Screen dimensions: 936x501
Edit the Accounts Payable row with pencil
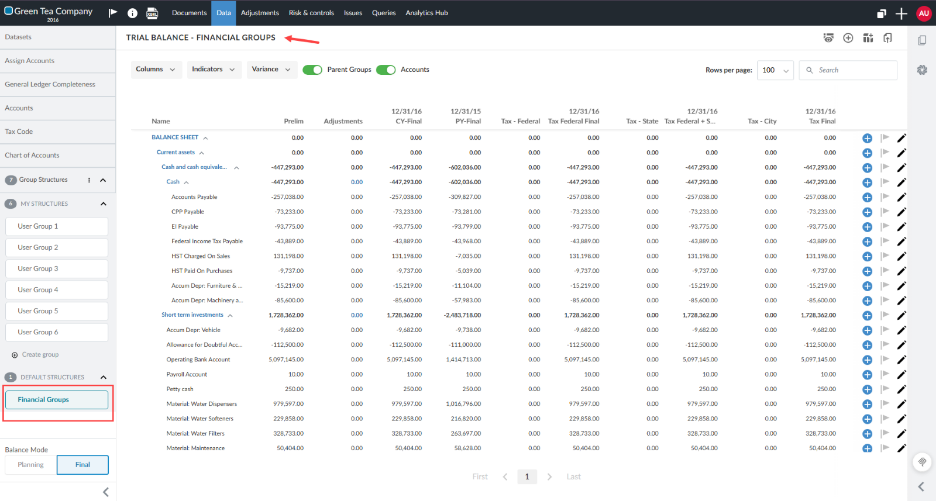click(x=901, y=197)
